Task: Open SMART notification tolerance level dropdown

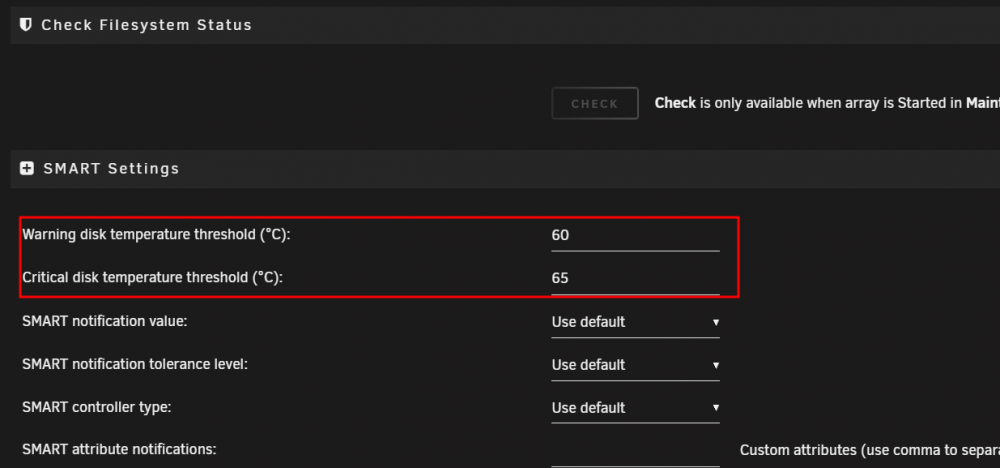Action: (635, 365)
